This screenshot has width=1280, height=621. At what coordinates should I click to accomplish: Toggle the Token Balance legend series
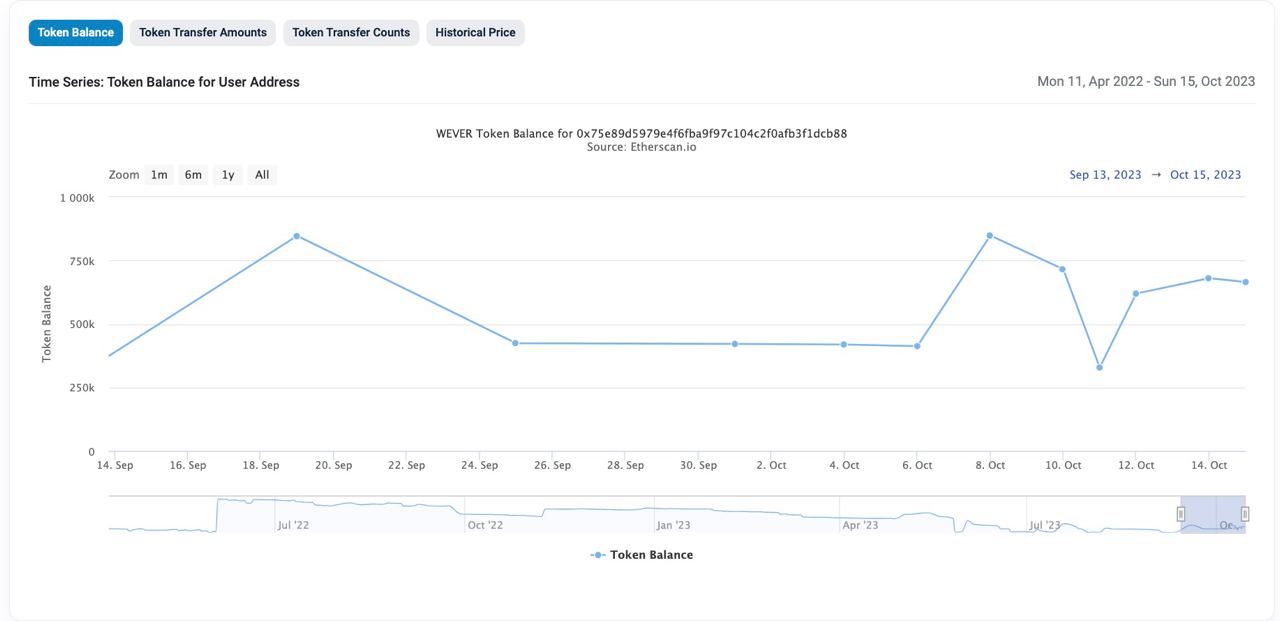point(642,555)
